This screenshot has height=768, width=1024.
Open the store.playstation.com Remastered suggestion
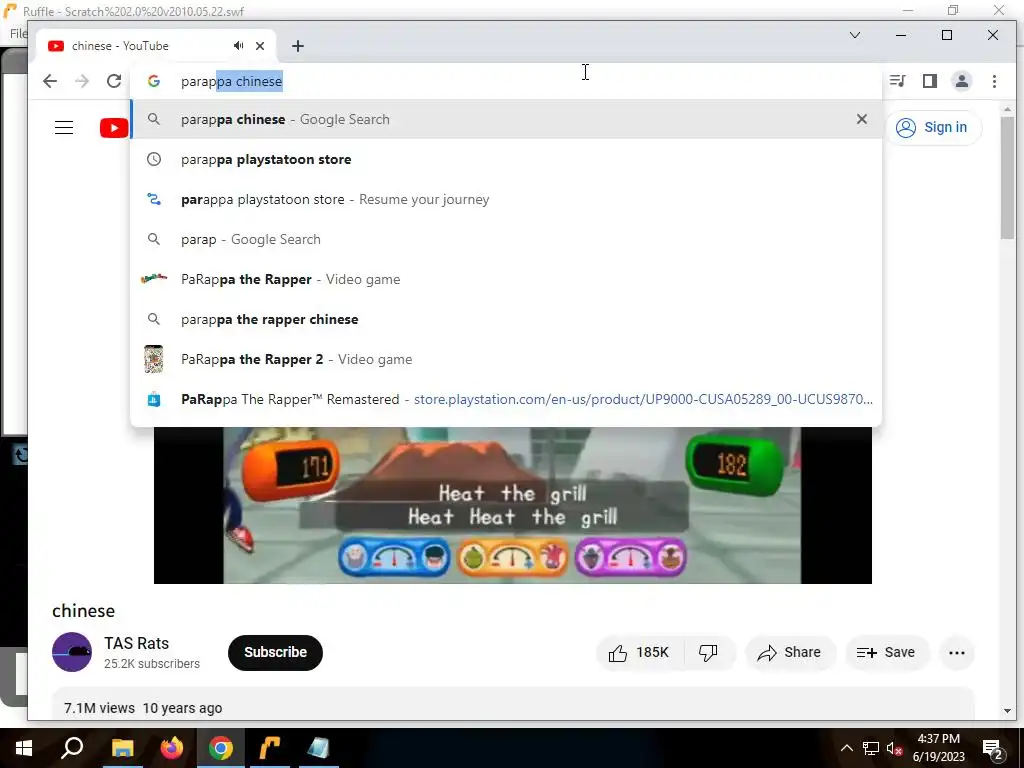click(x=506, y=399)
